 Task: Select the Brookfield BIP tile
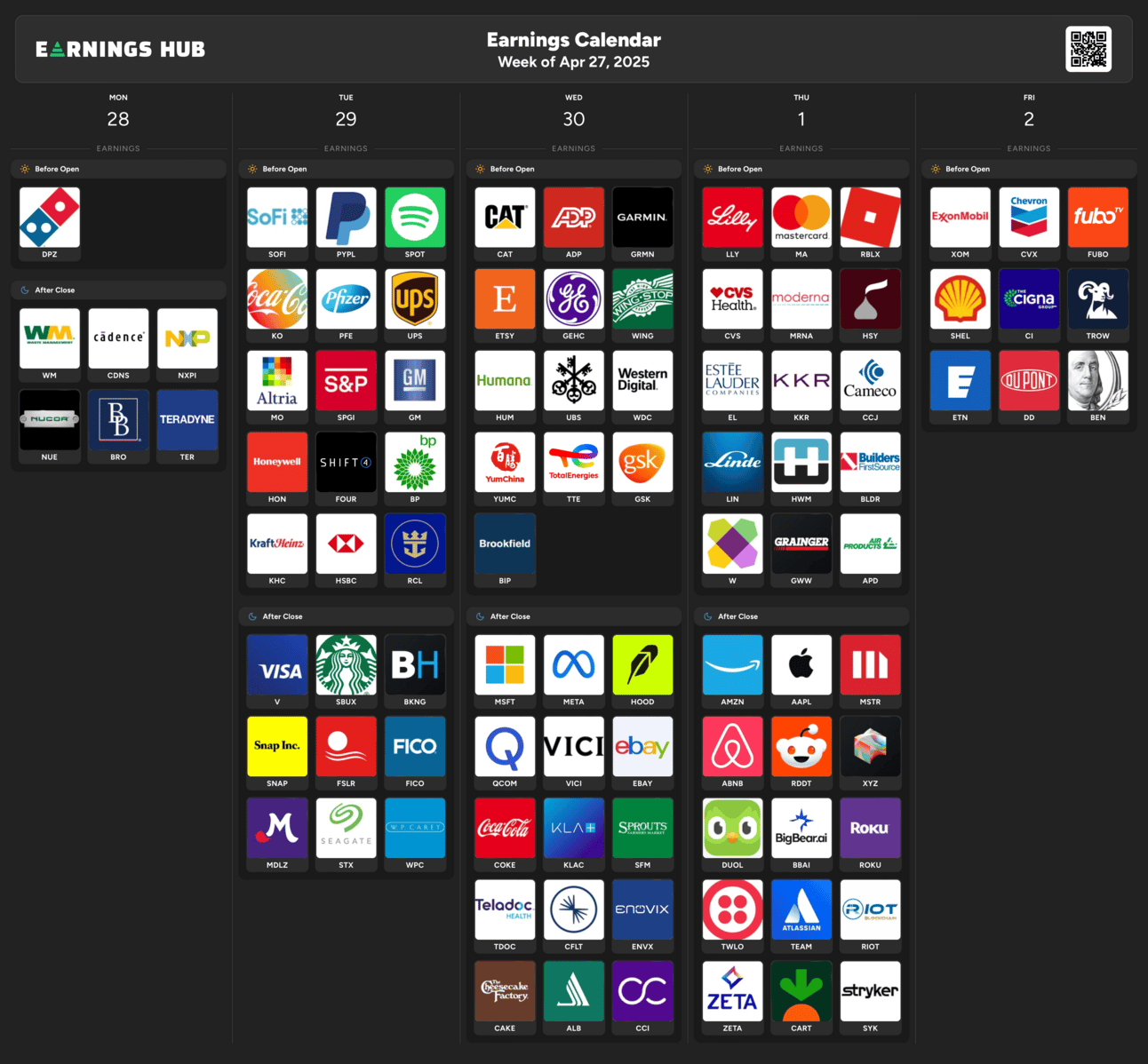tap(505, 551)
